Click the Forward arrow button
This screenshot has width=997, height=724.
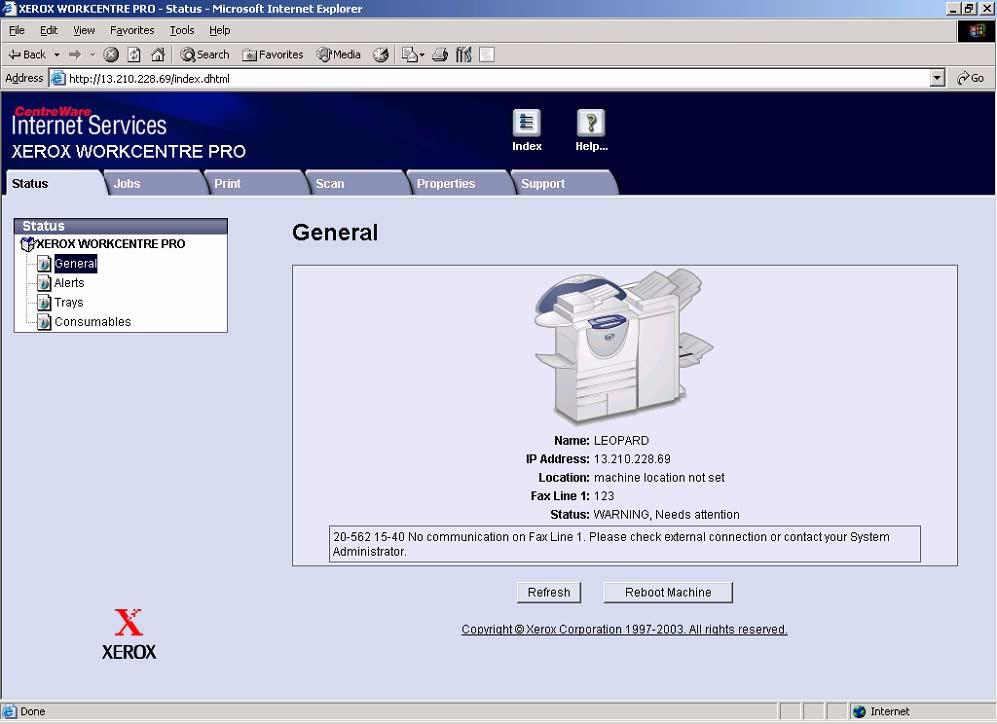click(74, 55)
